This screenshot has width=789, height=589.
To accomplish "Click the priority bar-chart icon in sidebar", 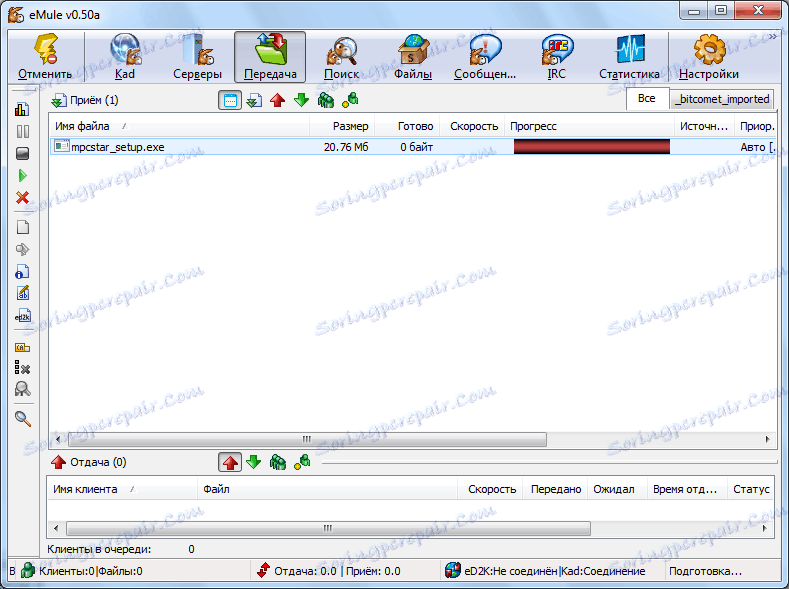I will 22,109.
